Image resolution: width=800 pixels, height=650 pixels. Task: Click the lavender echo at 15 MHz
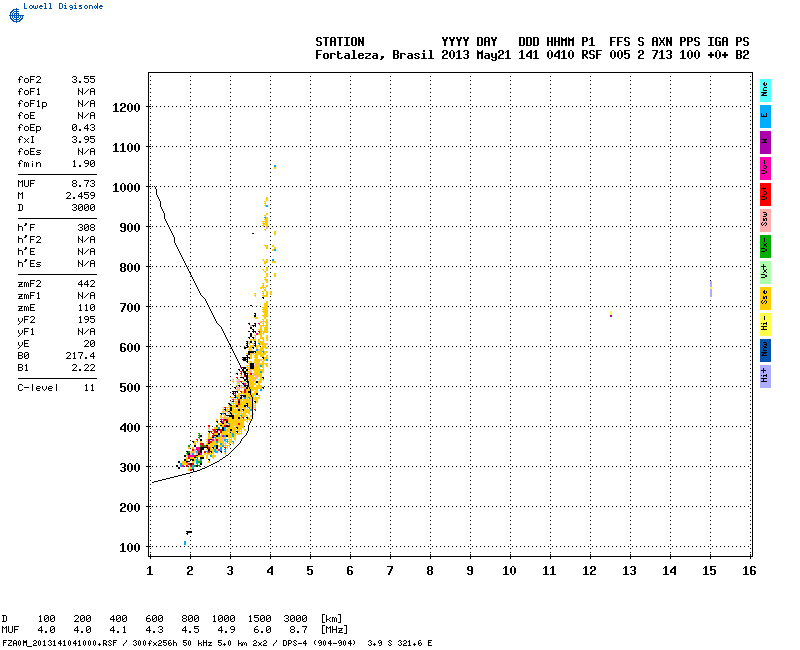coord(711,288)
